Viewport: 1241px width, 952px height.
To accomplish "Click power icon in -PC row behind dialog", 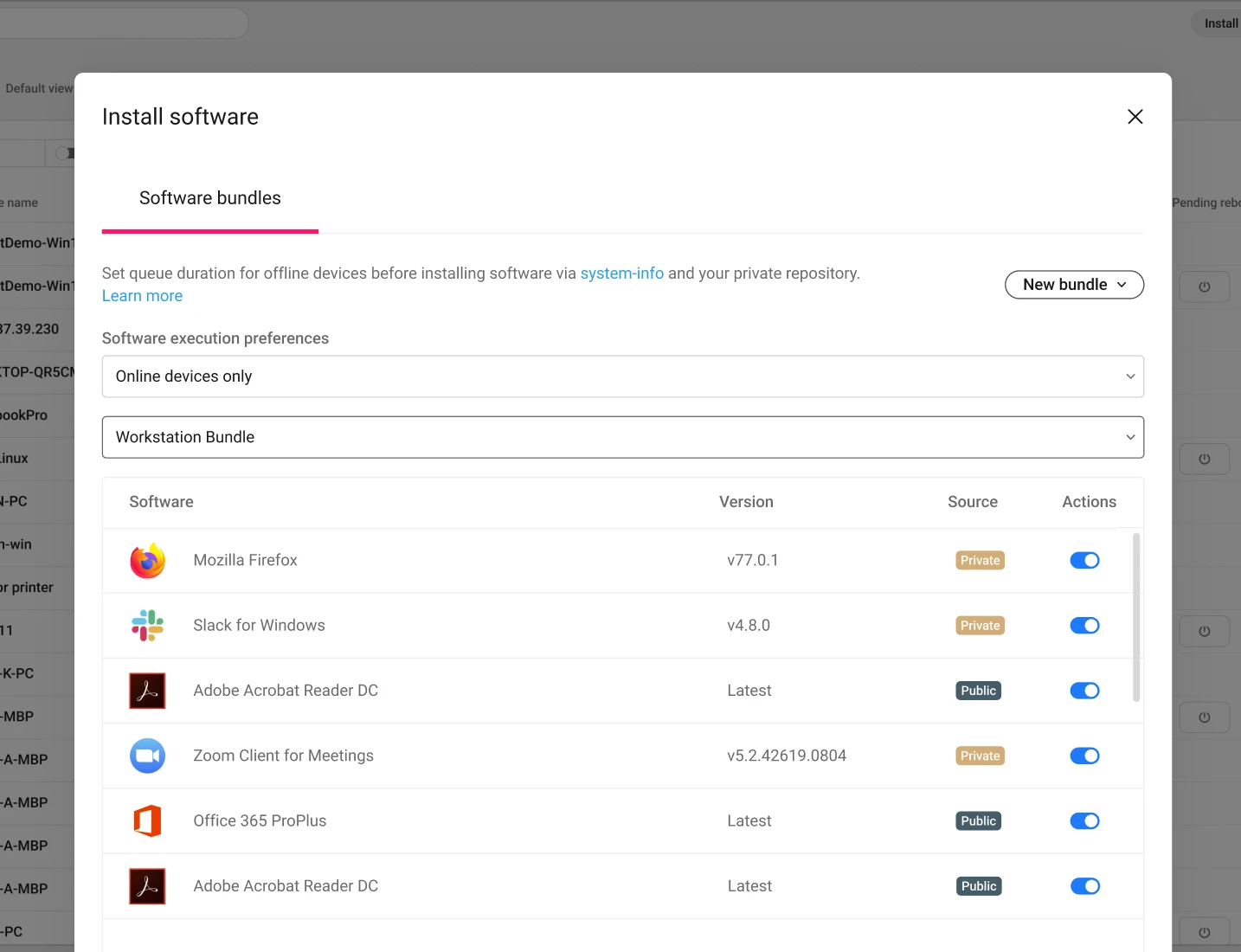I will 1204,932.
